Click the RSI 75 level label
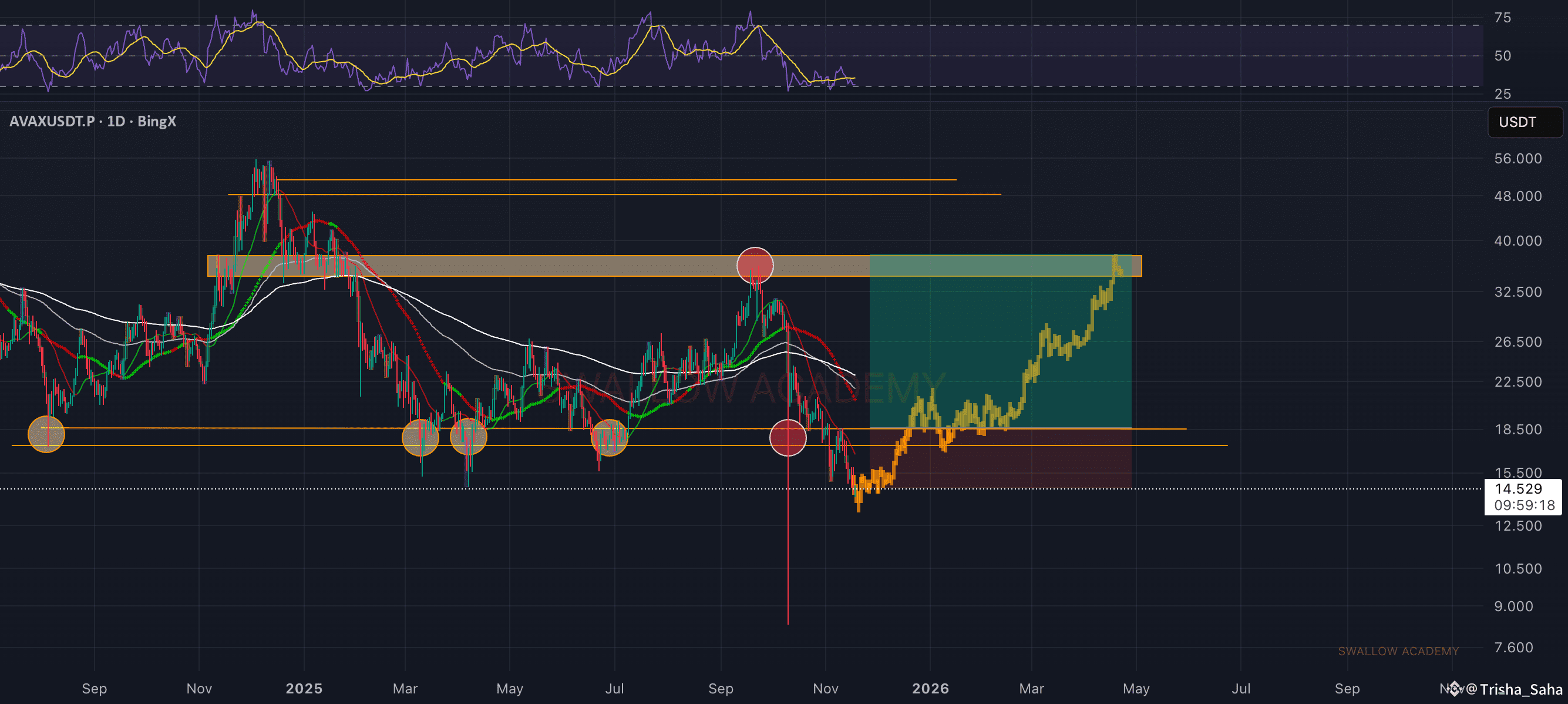The width and height of the screenshot is (1568, 704). (x=1502, y=18)
